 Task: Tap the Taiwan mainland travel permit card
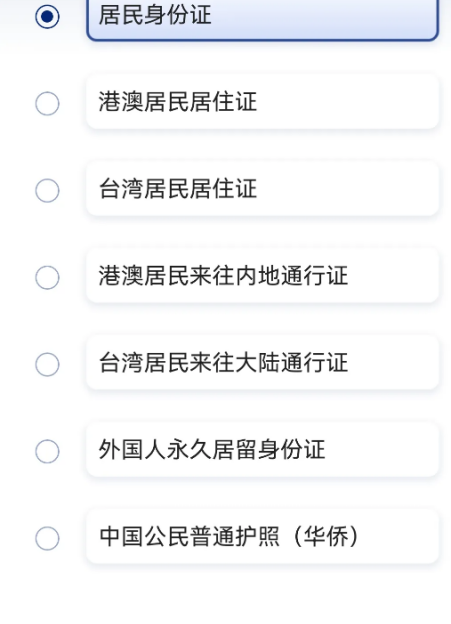coord(263,363)
